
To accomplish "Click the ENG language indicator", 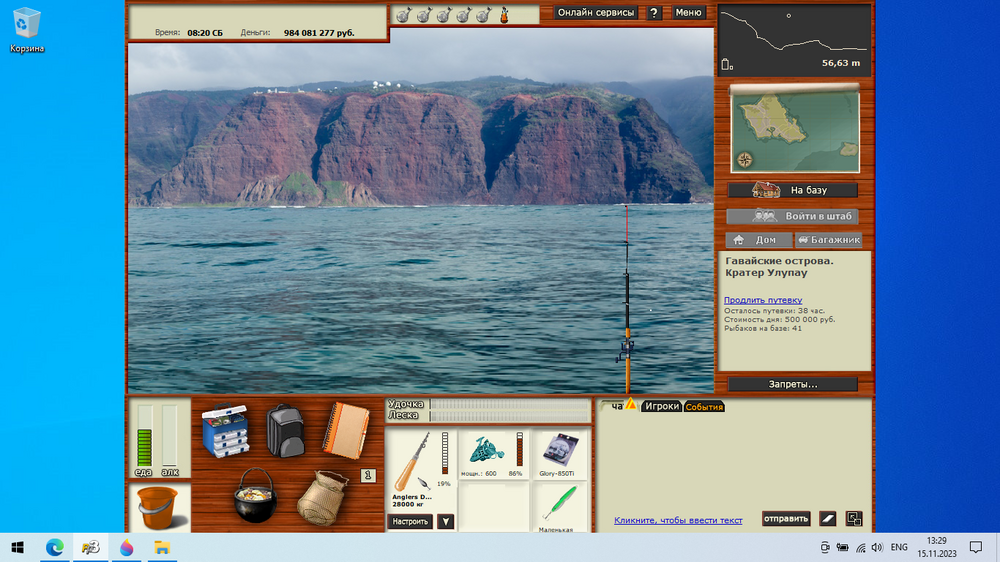I will 899,547.
